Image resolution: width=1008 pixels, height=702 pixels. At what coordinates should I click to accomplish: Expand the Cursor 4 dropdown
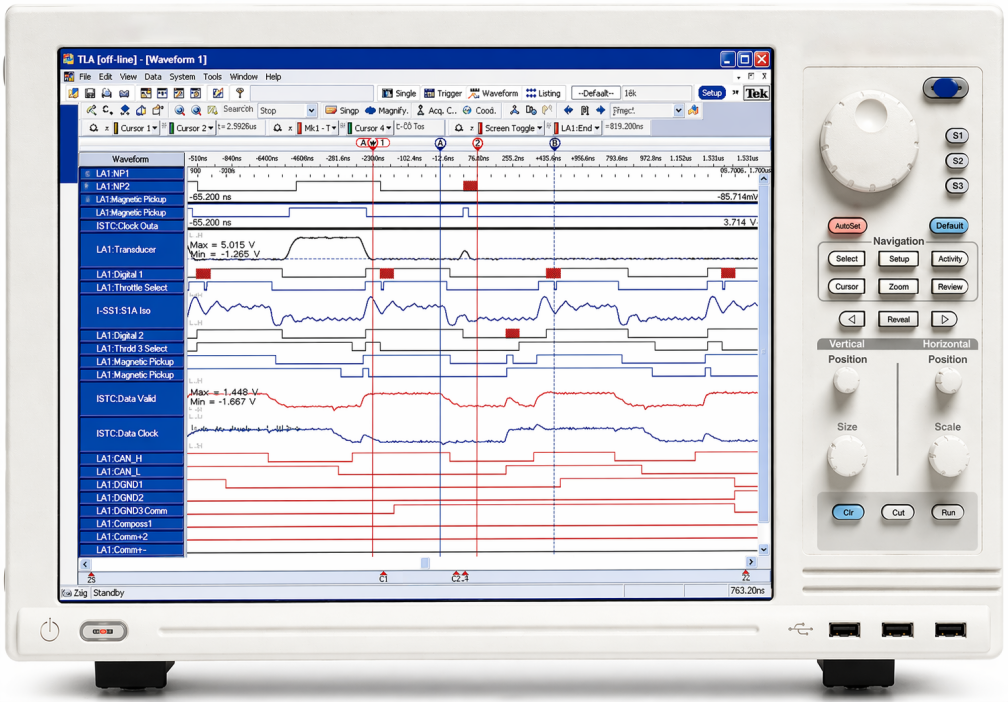pos(388,128)
